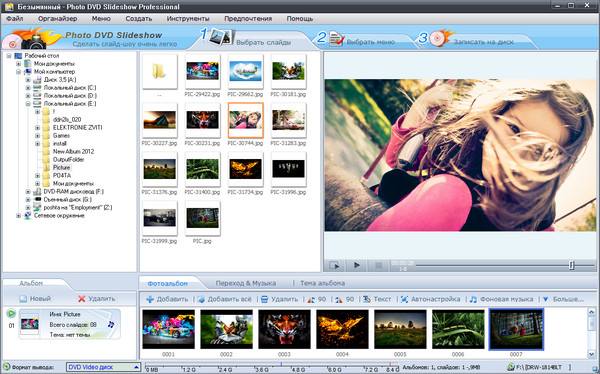
Task: Open the Больше... dropdown
Action: click(563, 299)
